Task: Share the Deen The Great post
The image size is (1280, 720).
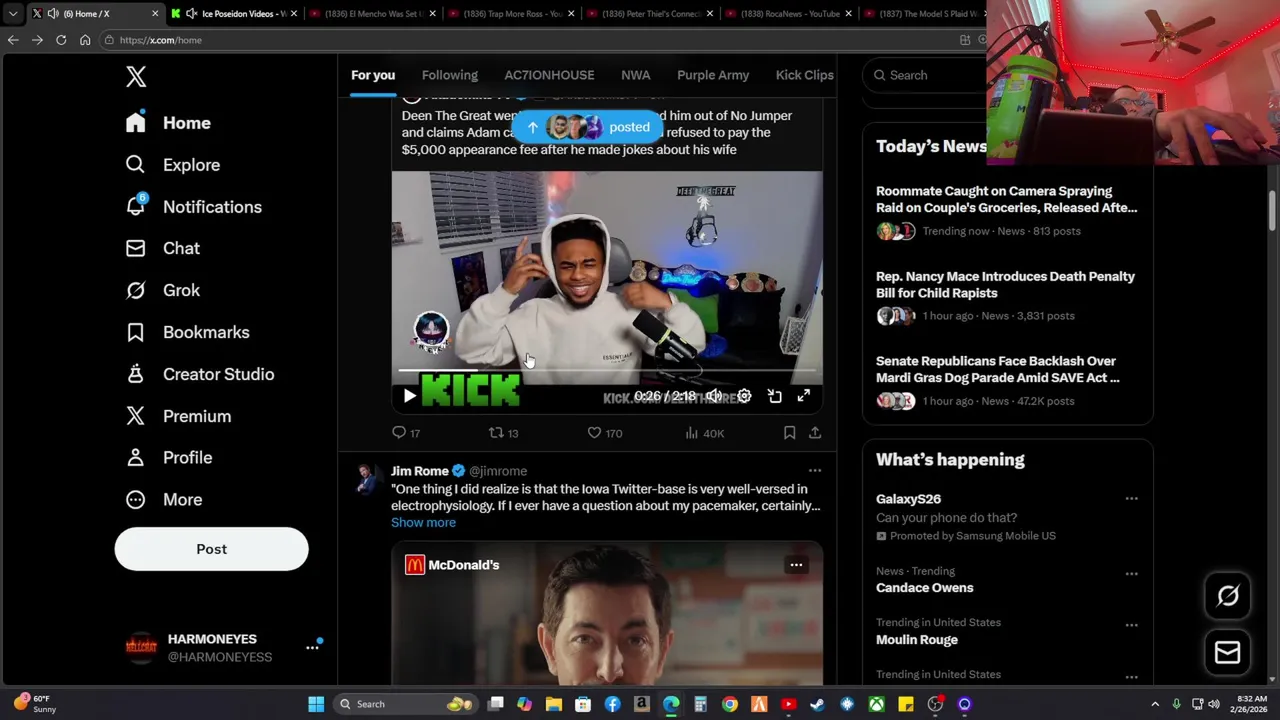Action: pyautogui.click(x=815, y=433)
